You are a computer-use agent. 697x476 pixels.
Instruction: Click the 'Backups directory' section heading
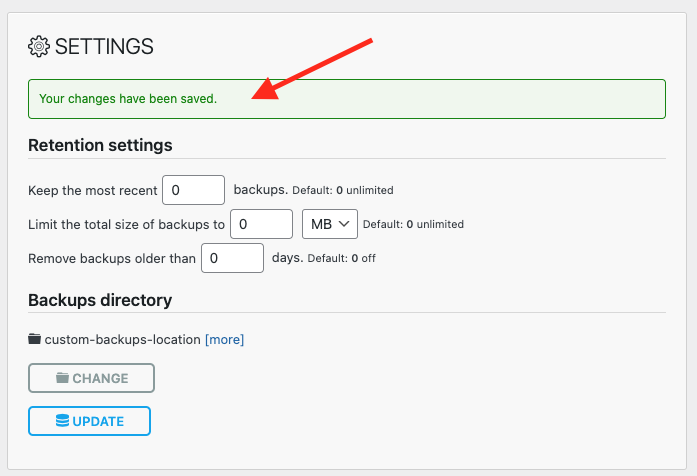coord(100,300)
